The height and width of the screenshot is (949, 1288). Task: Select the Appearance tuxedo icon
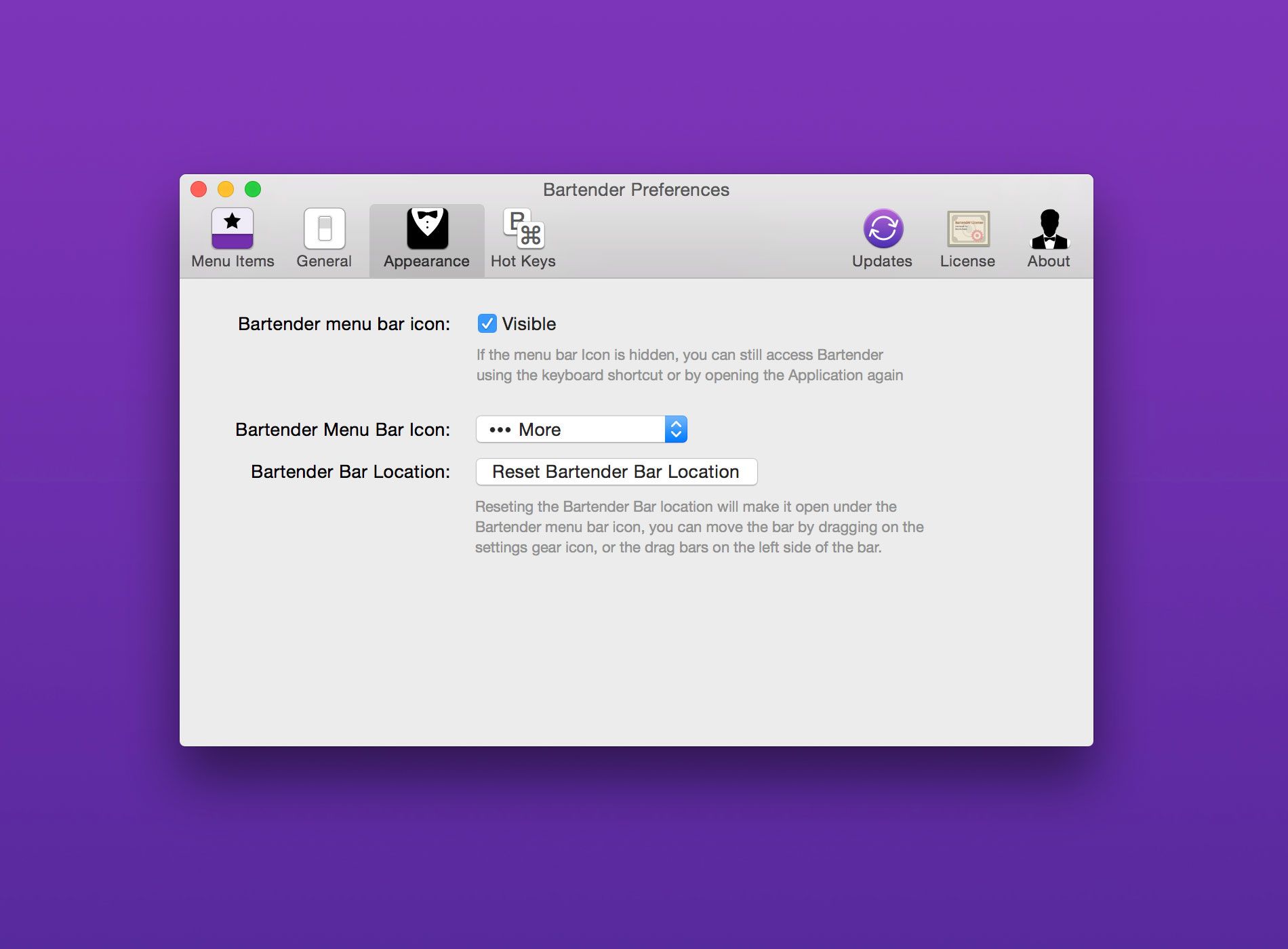coord(427,228)
